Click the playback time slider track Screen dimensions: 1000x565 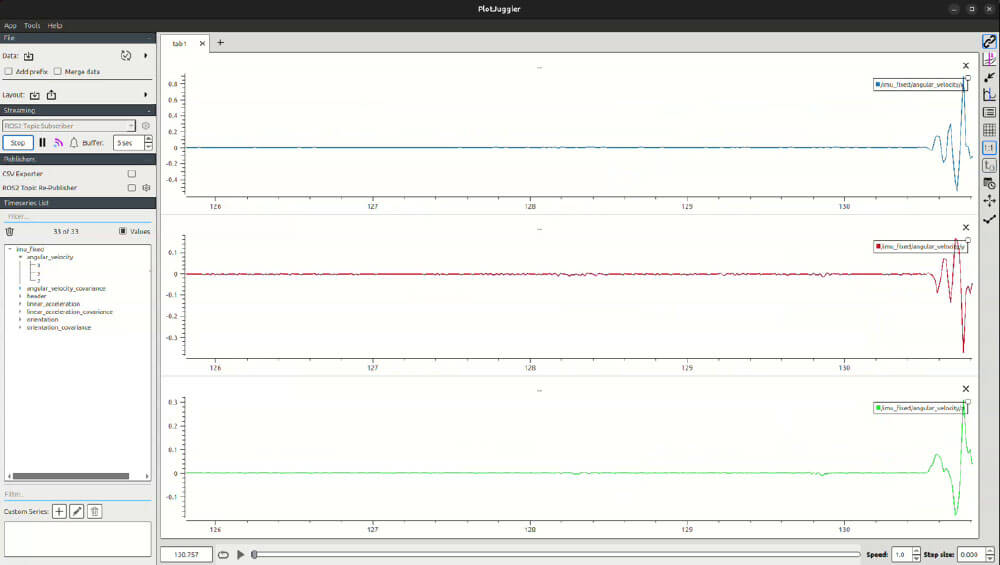[555, 554]
